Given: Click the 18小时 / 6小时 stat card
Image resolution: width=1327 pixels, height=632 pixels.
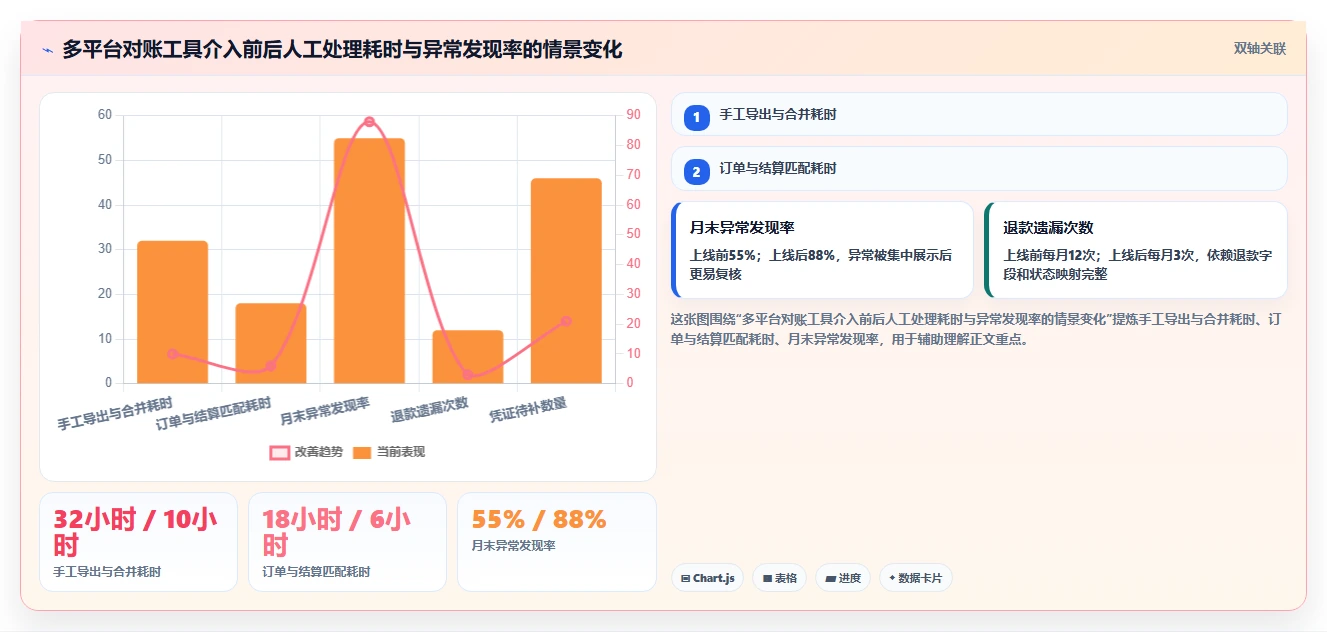Looking at the screenshot, I should point(347,542).
